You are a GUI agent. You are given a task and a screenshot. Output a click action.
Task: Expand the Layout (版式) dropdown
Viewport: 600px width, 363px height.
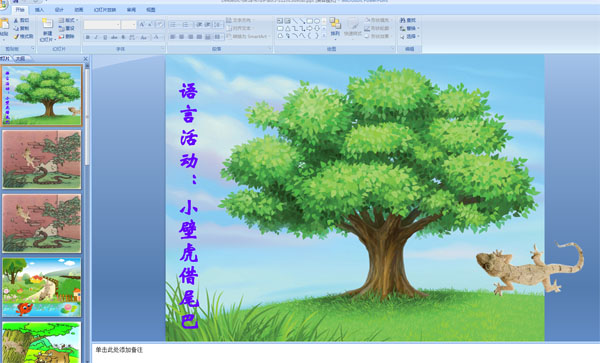click(x=68, y=20)
